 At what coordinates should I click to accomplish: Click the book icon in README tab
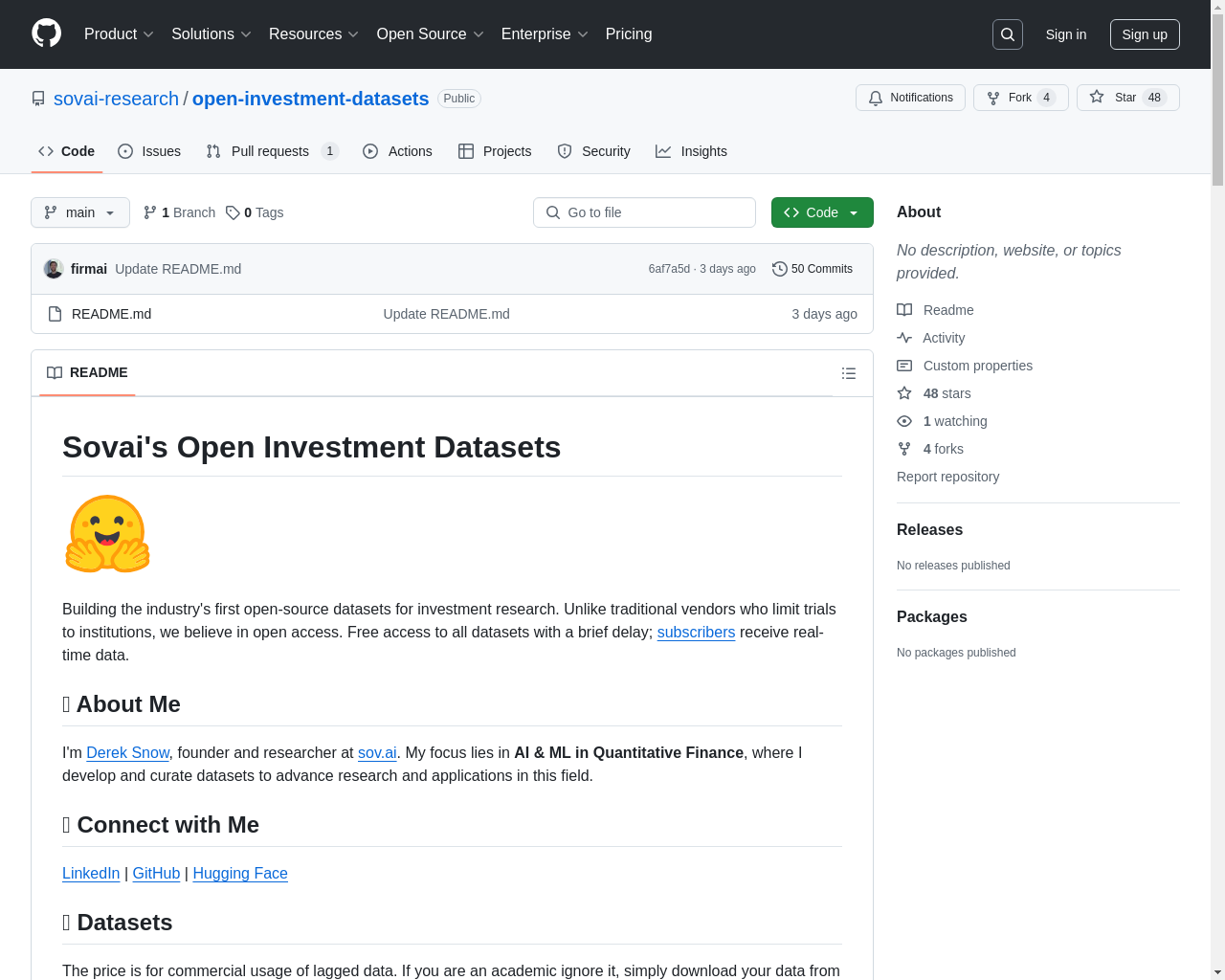55,373
